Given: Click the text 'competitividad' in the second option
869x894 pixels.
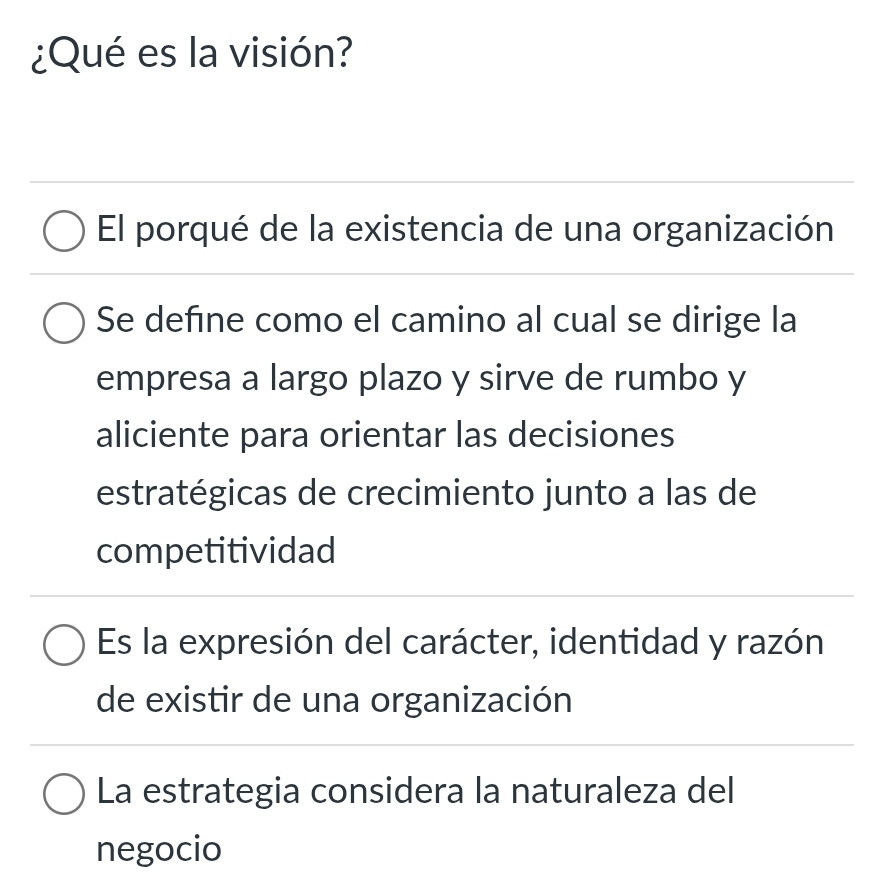Looking at the screenshot, I should coord(216,550).
